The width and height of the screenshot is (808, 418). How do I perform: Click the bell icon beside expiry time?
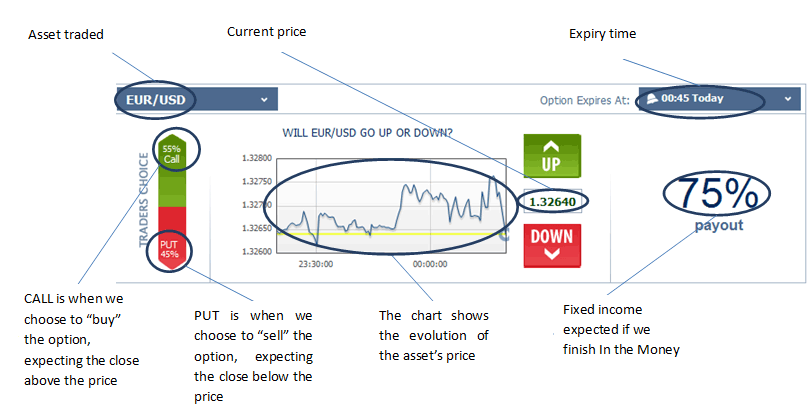pyautogui.click(x=652, y=98)
